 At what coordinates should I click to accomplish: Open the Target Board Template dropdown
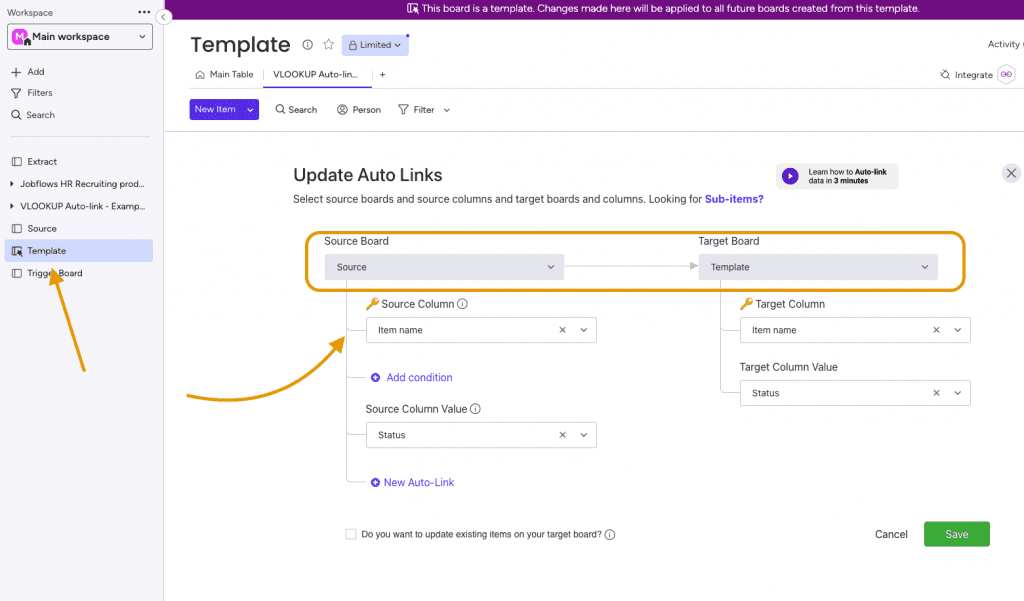[818, 267]
